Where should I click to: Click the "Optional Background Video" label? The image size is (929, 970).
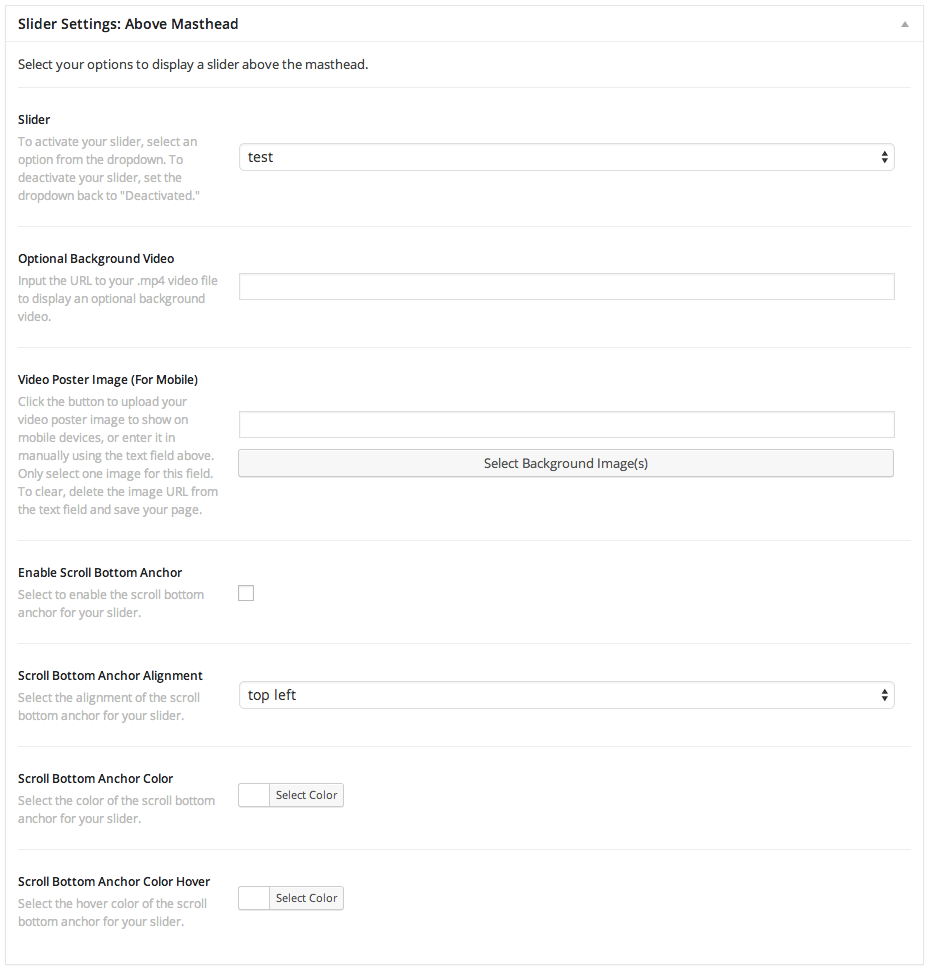pos(96,259)
